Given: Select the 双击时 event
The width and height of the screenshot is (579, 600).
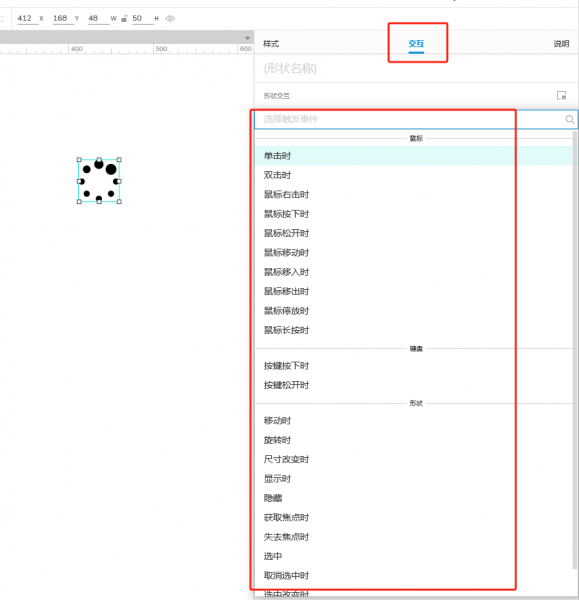Looking at the screenshot, I should (x=413, y=175).
